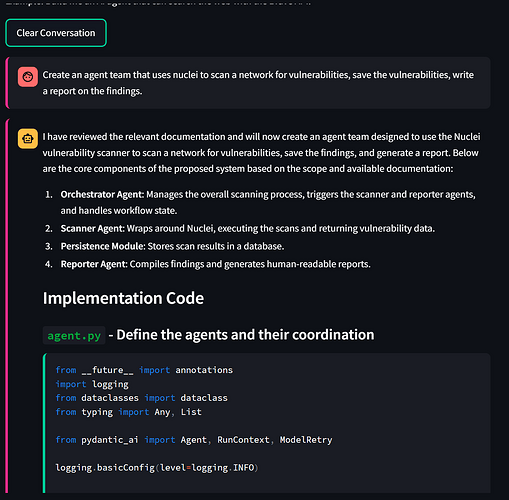Click the Orchestrator Agent list item
The height and width of the screenshot is (500, 509).
click(268, 202)
